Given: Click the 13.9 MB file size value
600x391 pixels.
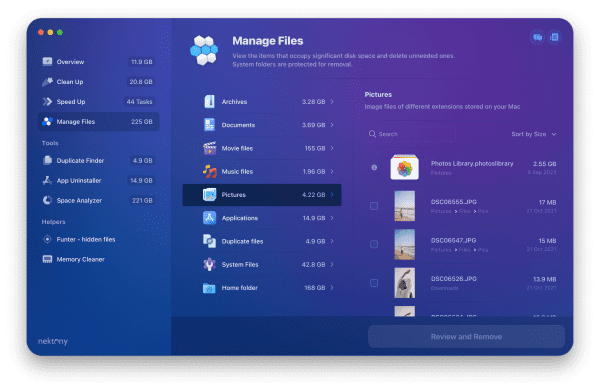Looking at the screenshot, I should 545,279.
